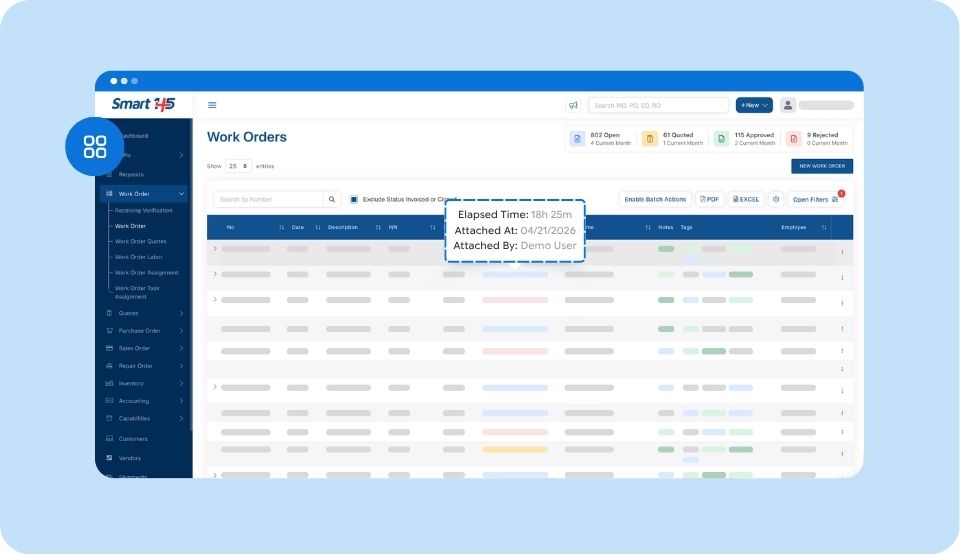Open the megaphone announcements icon

pyautogui.click(x=573, y=105)
